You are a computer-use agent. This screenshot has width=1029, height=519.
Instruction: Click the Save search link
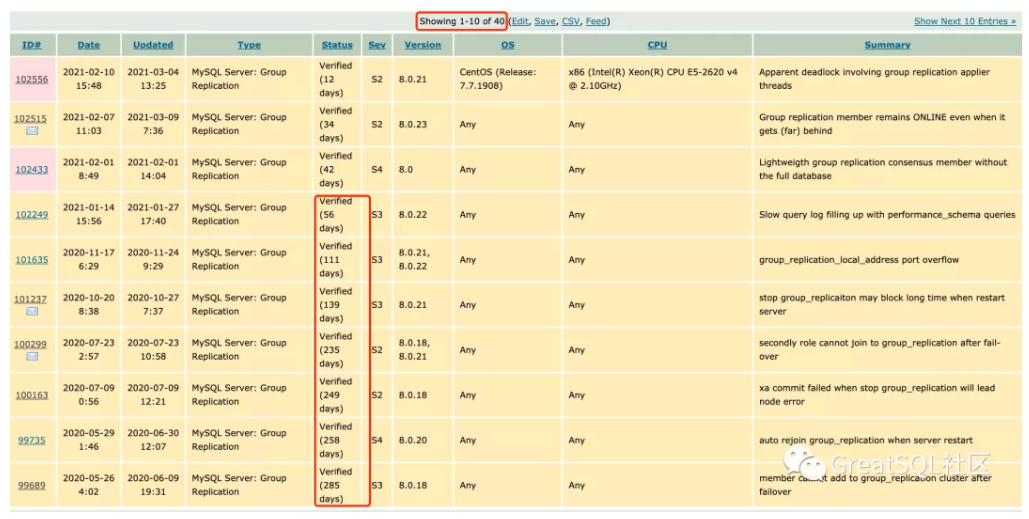544,21
